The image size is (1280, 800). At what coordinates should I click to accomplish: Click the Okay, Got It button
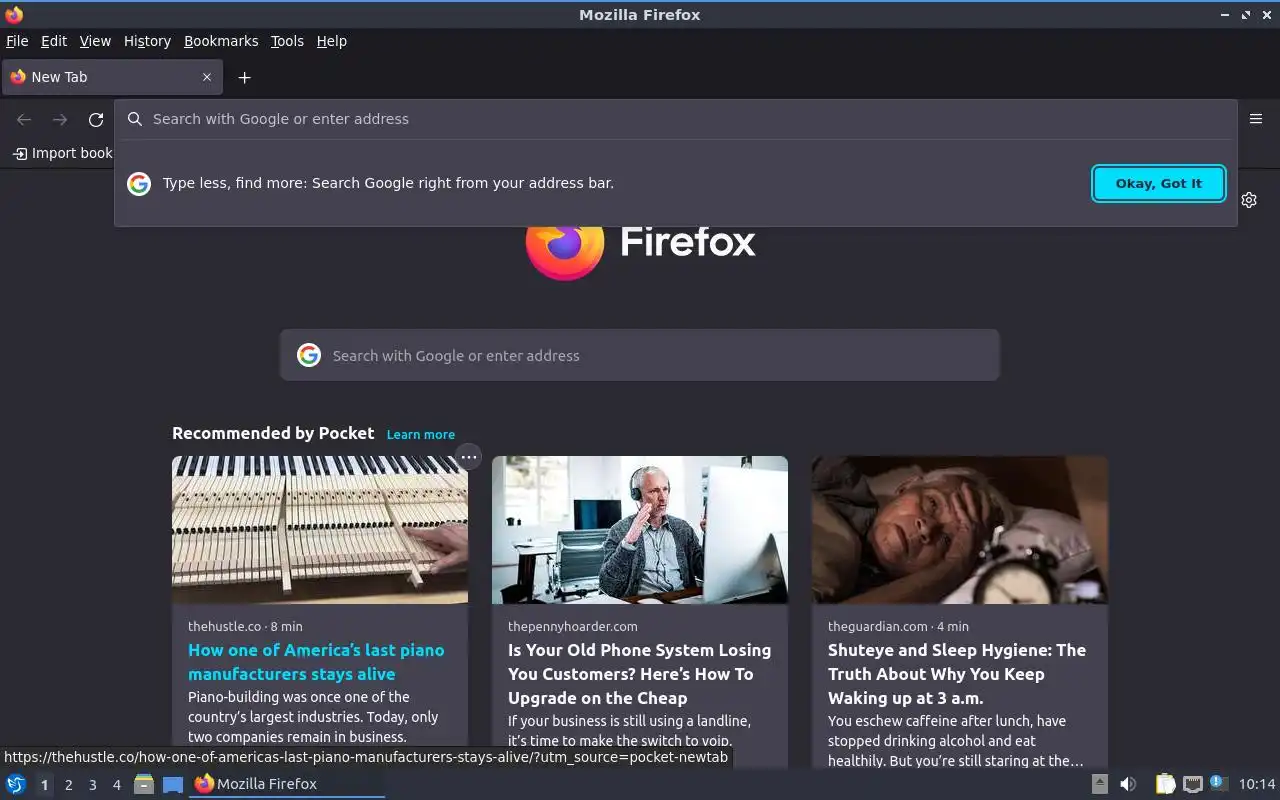point(1159,183)
